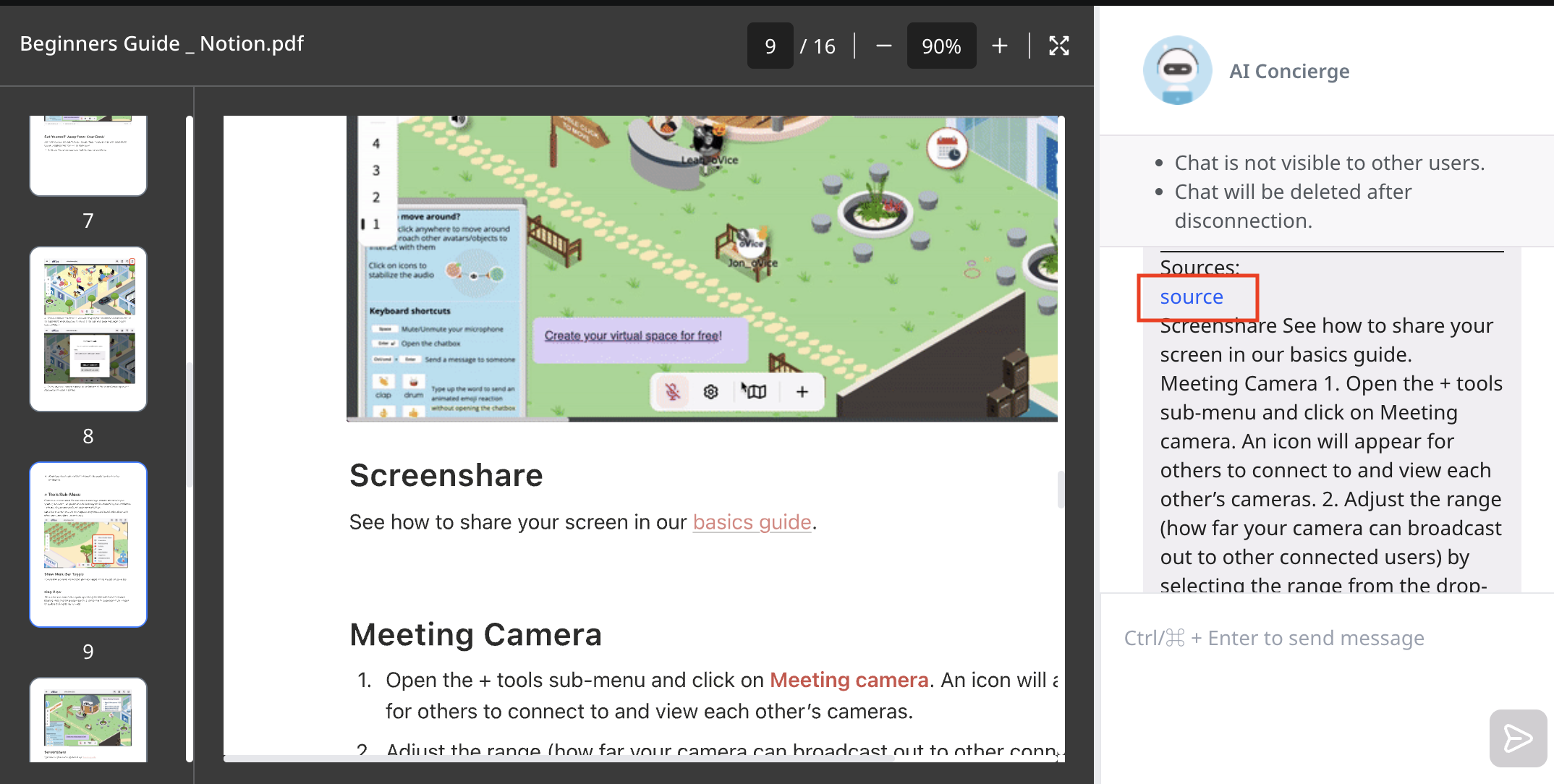Open the page 10 thumbnail

pos(88,719)
